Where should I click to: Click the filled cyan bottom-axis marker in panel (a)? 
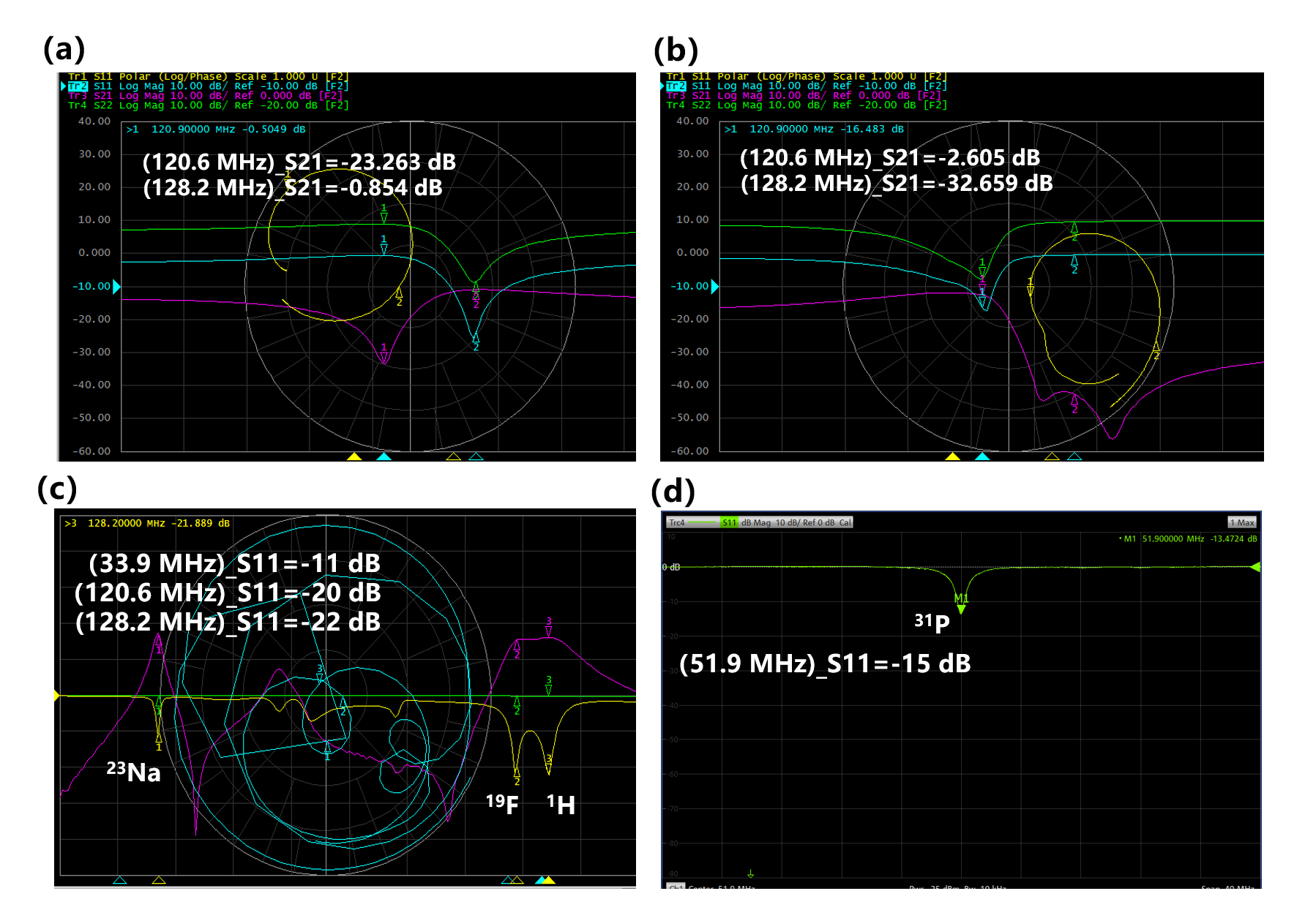[384, 456]
